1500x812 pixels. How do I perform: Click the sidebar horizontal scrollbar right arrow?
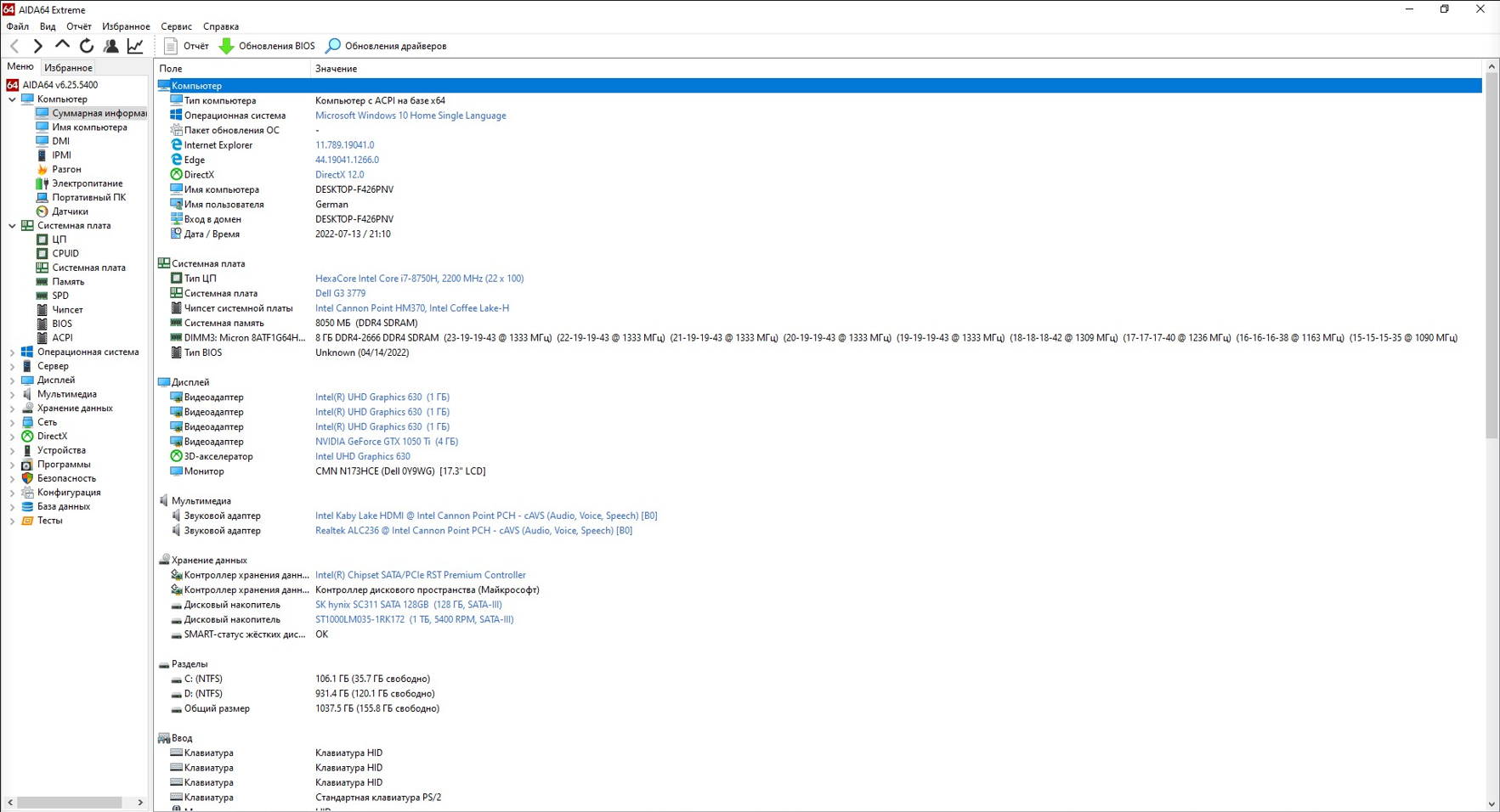140,802
